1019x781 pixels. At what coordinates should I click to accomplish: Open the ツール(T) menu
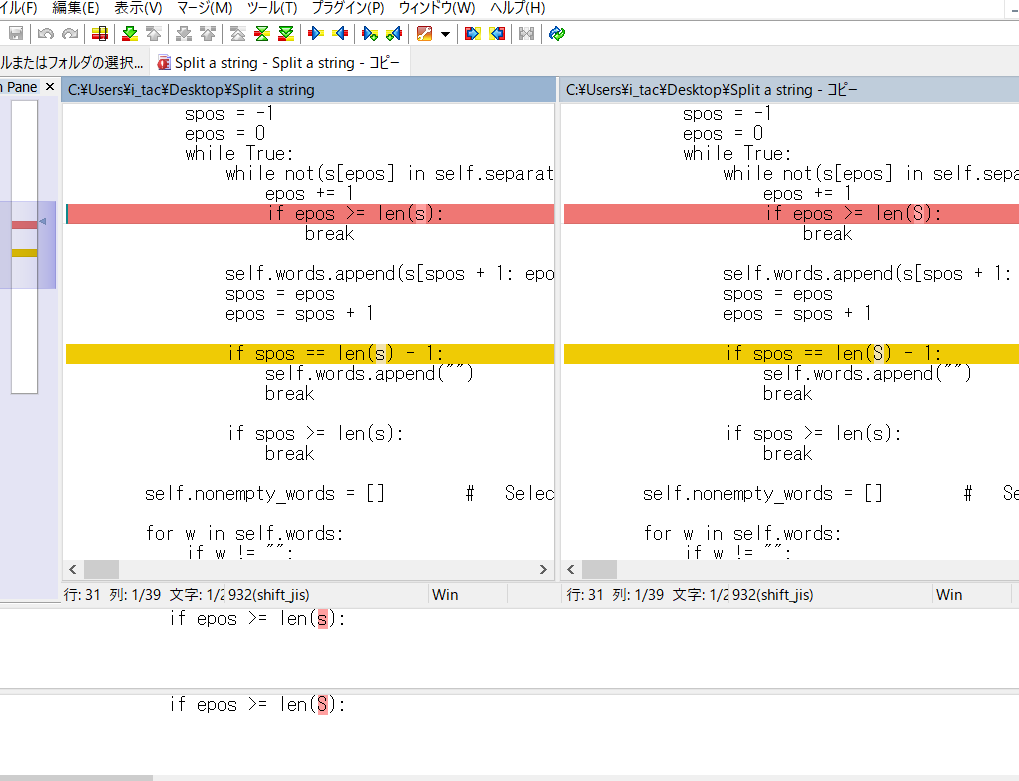[271, 8]
